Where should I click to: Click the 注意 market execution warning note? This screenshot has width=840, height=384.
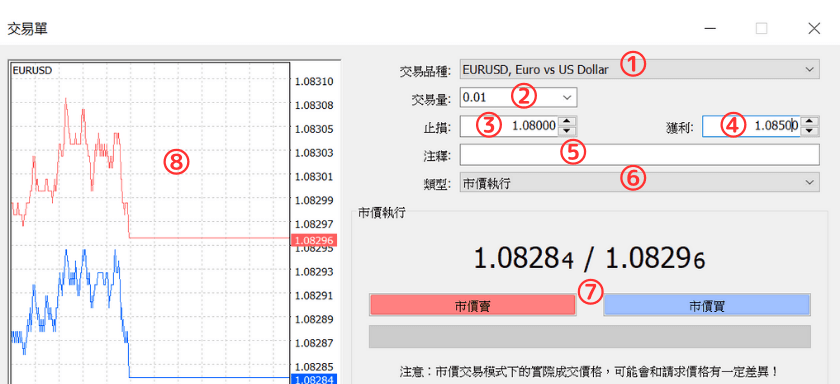(x=588, y=371)
